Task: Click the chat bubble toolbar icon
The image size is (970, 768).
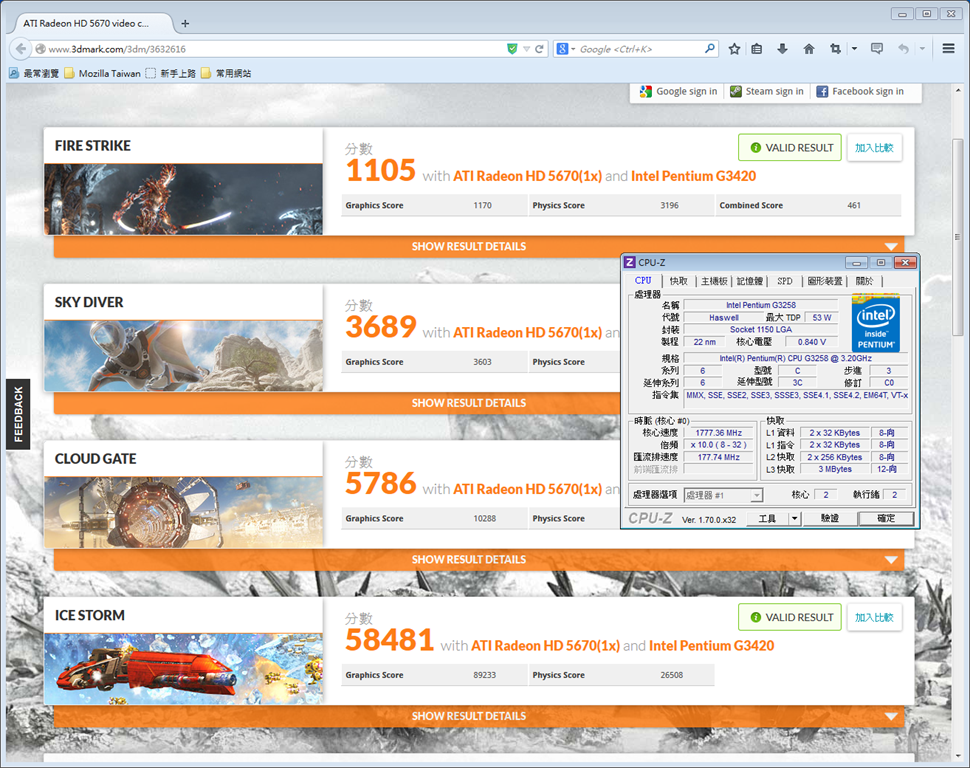Action: click(877, 49)
